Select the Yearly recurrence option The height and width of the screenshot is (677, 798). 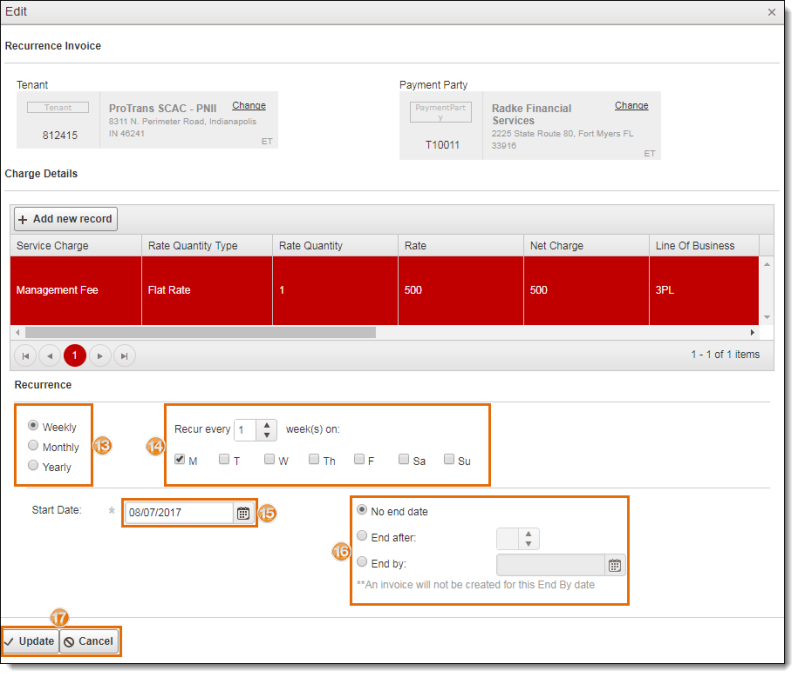pos(34,466)
